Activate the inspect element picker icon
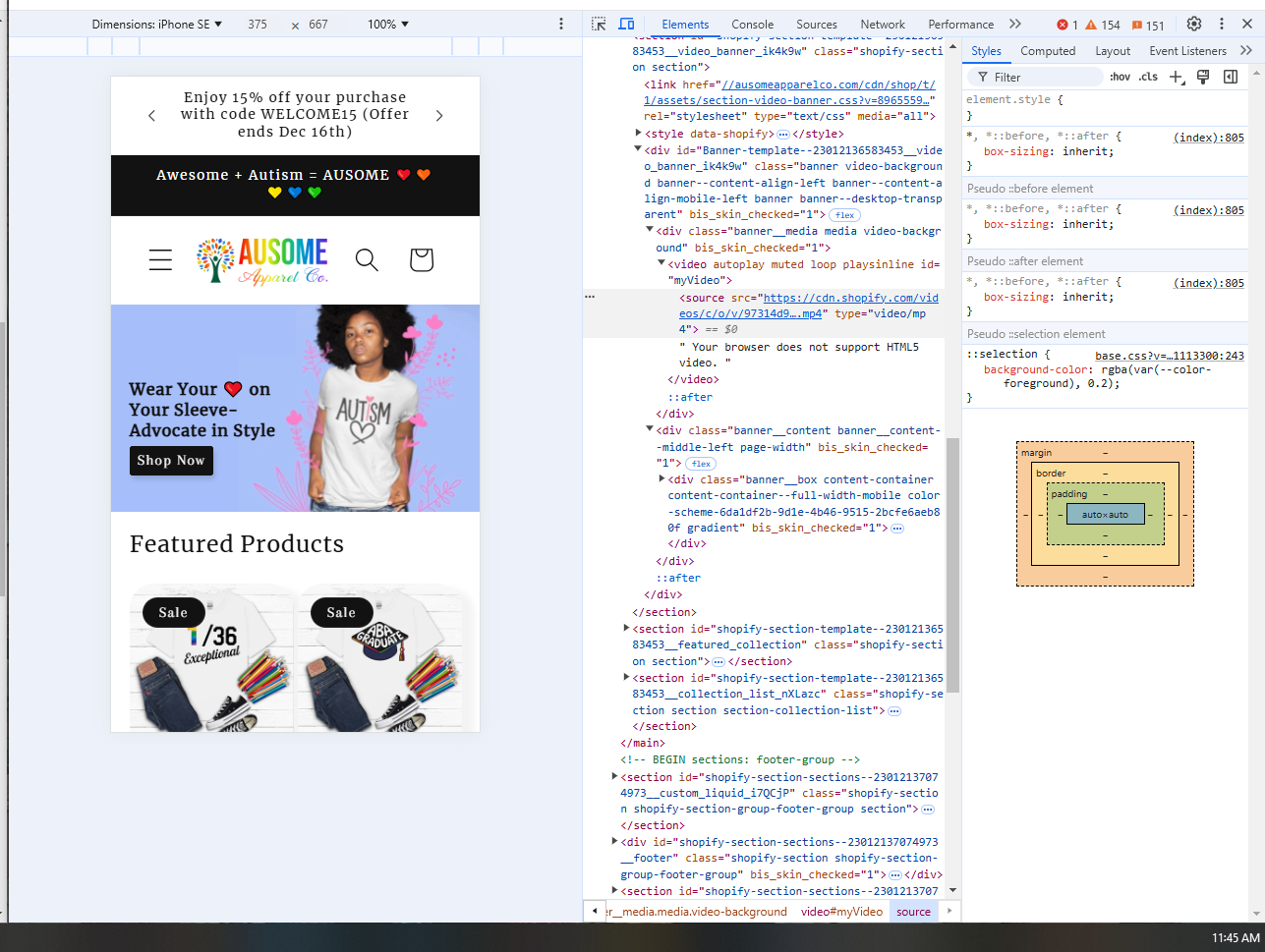Viewport: 1265px width, 952px height. [599, 24]
